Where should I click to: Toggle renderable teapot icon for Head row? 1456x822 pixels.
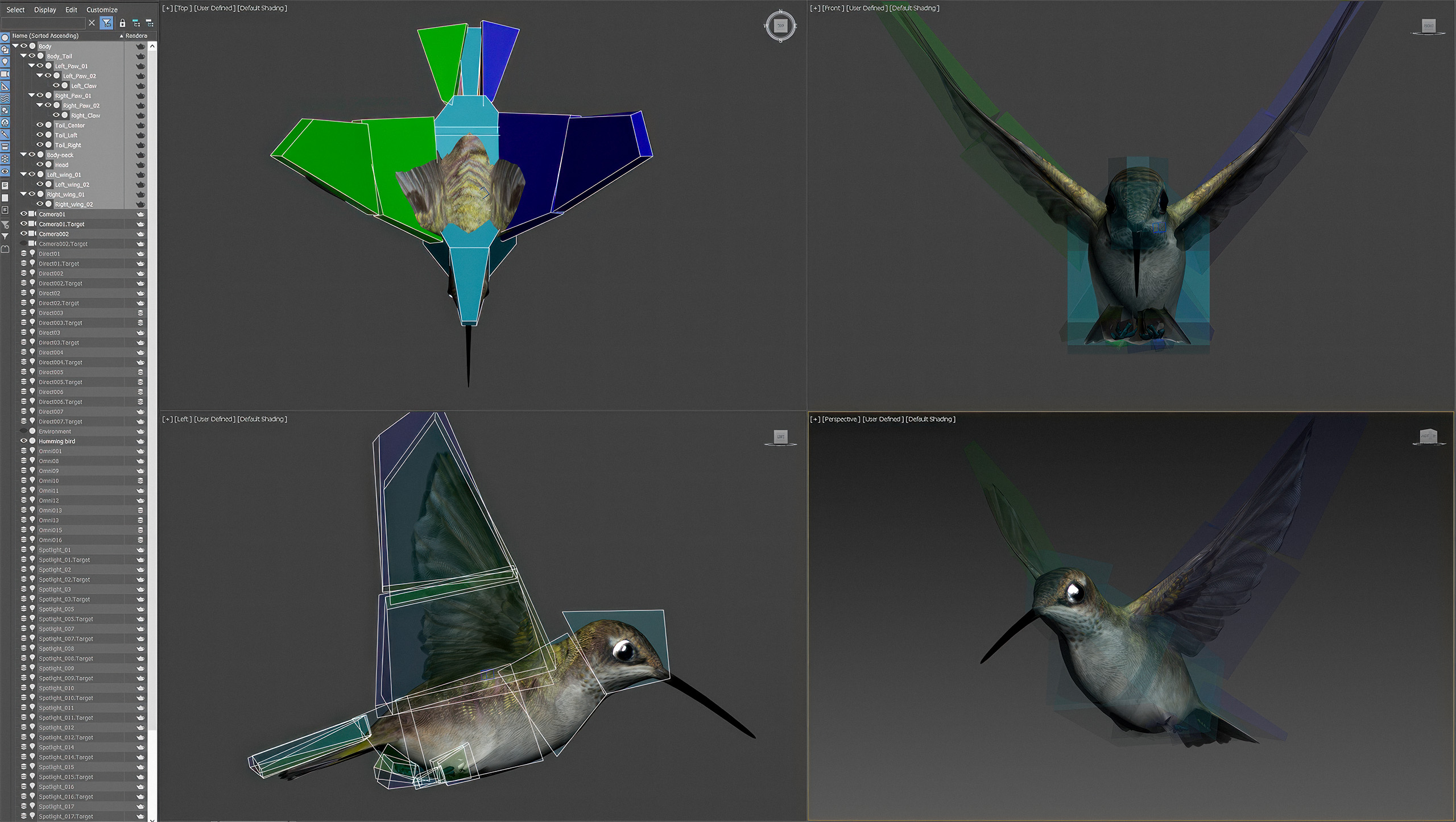tap(140, 165)
